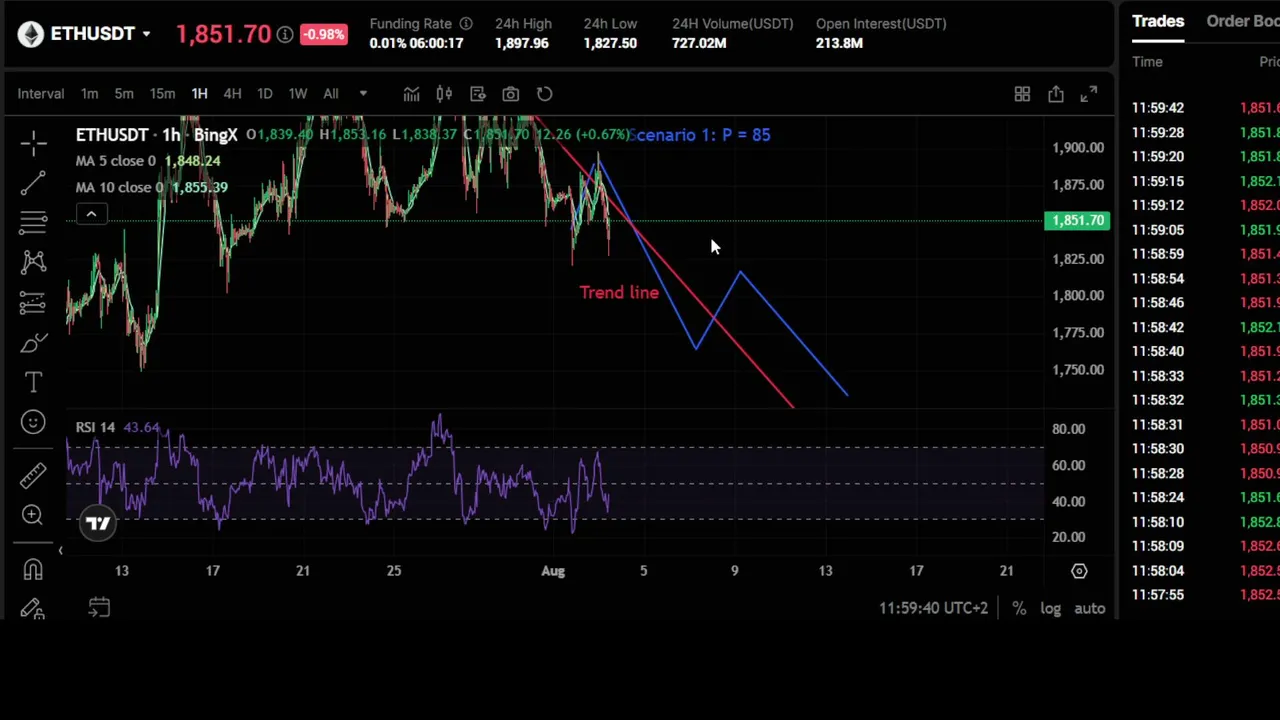This screenshot has height=720, width=1280.
Task: Expand the chart to fullscreen
Action: click(x=1088, y=94)
